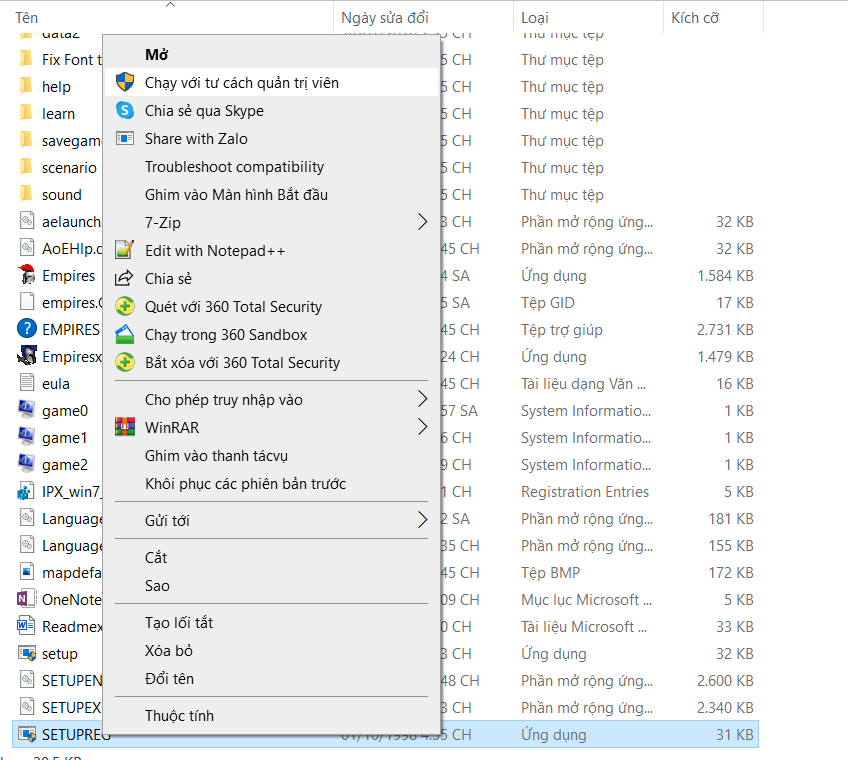Select Thuộc tính from context menu

tap(179, 715)
